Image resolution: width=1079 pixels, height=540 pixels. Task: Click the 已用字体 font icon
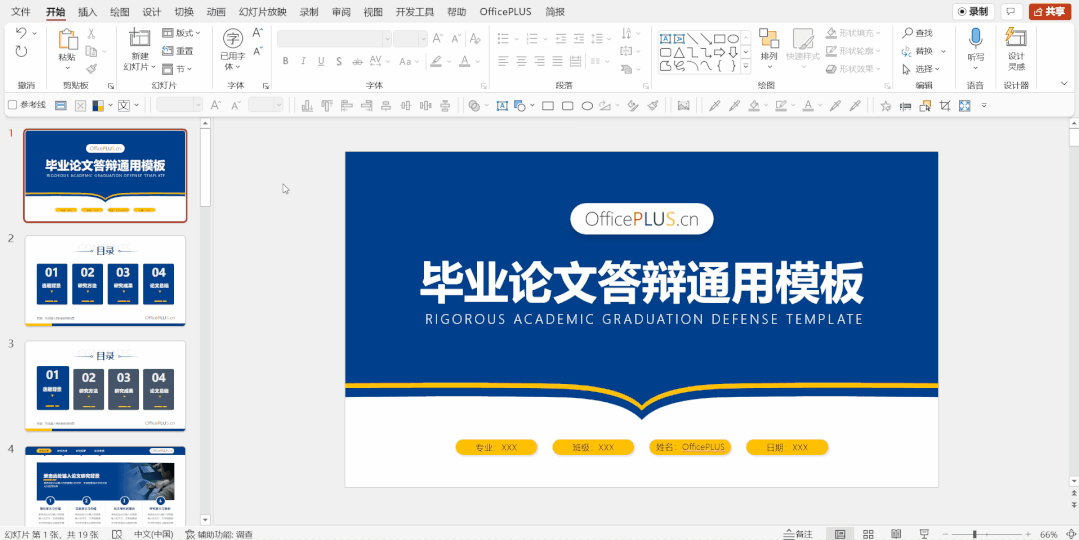pos(233,38)
